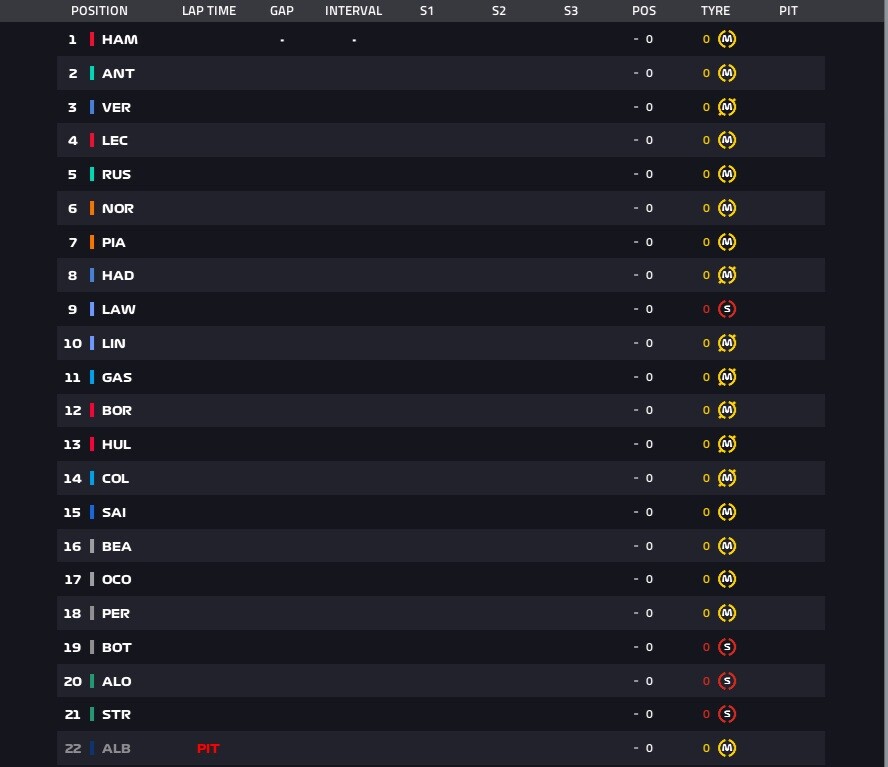888x767 pixels.
Task: Select driver HAM in first position
Action: [119, 40]
